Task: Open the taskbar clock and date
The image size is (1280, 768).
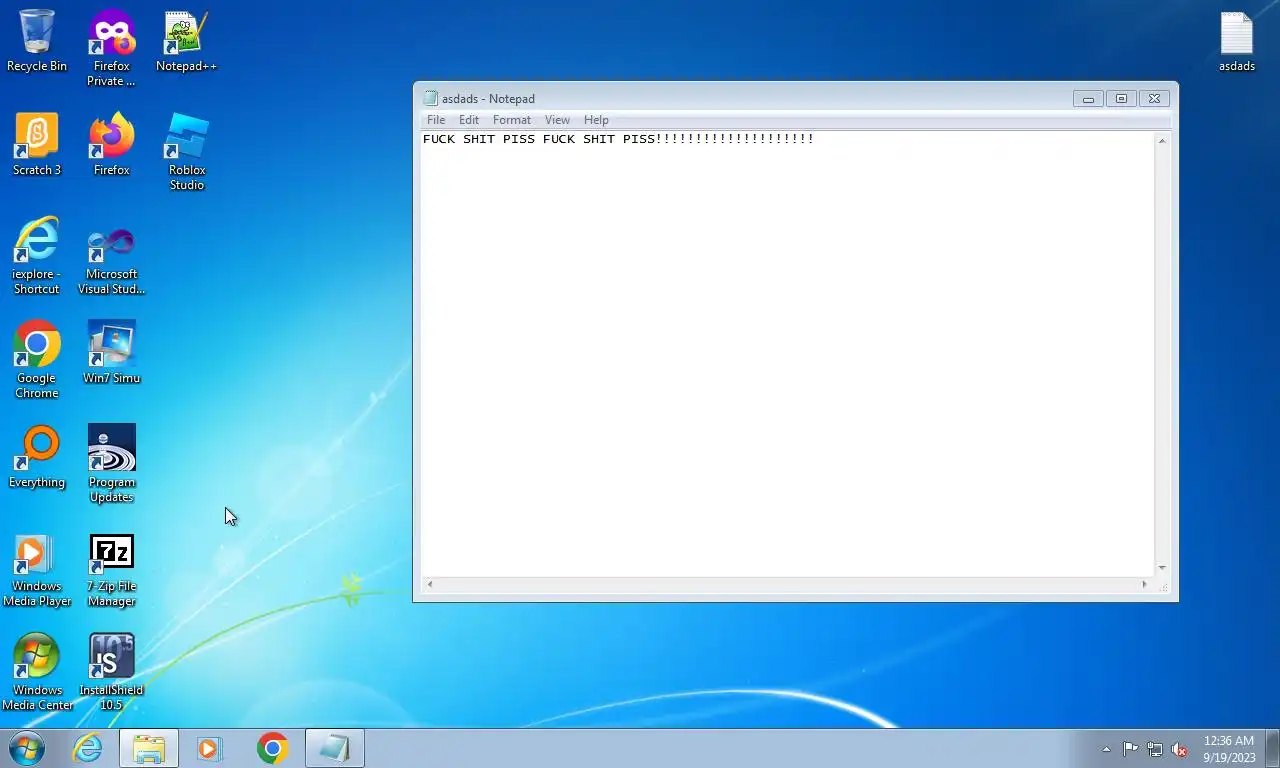Action: [x=1229, y=749]
